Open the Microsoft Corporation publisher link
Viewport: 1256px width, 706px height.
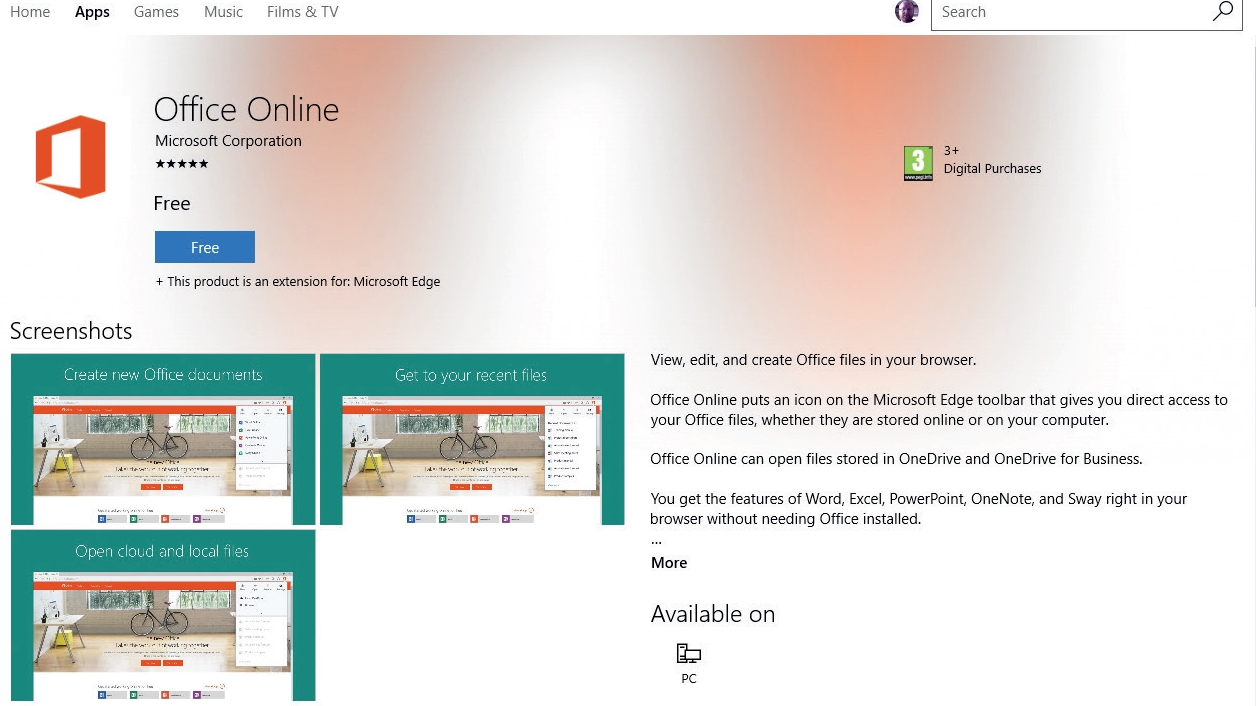(228, 141)
